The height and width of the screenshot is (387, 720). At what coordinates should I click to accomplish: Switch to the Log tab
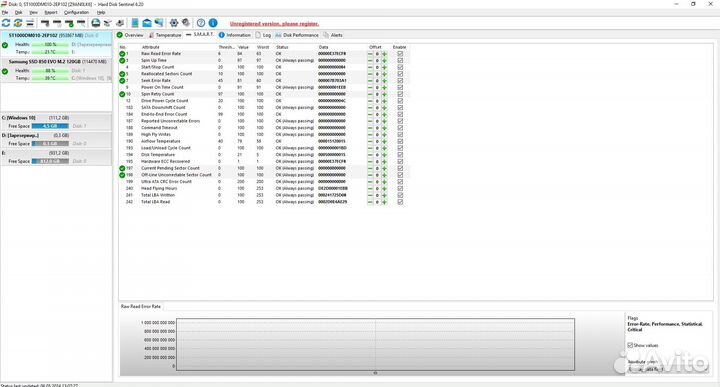[x=263, y=35]
